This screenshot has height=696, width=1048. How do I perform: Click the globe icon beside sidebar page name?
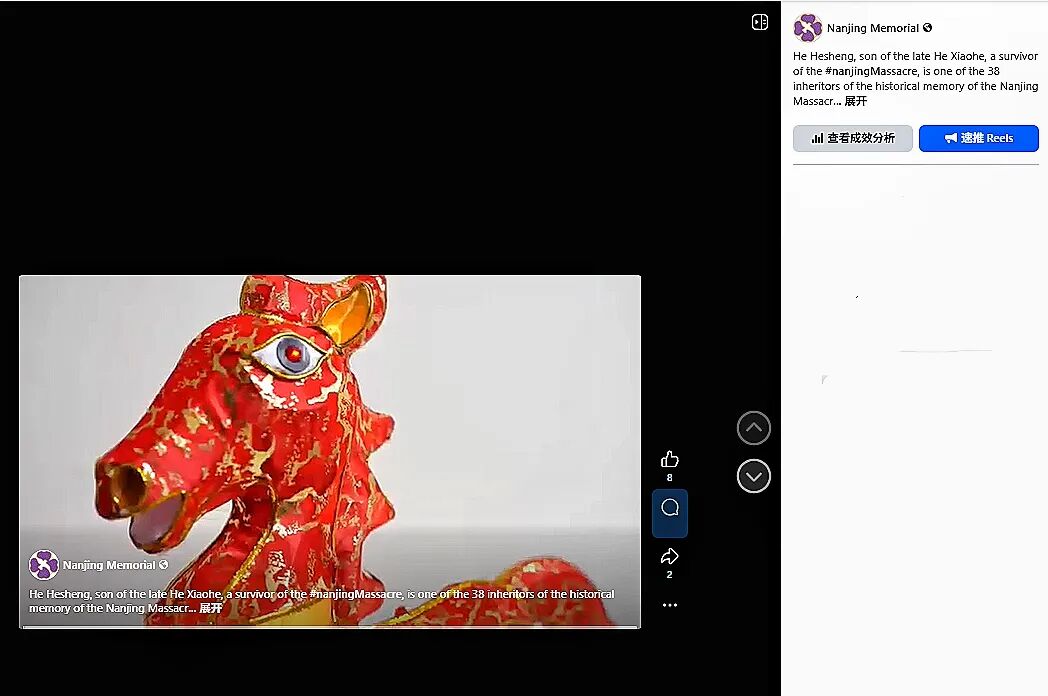(928, 28)
